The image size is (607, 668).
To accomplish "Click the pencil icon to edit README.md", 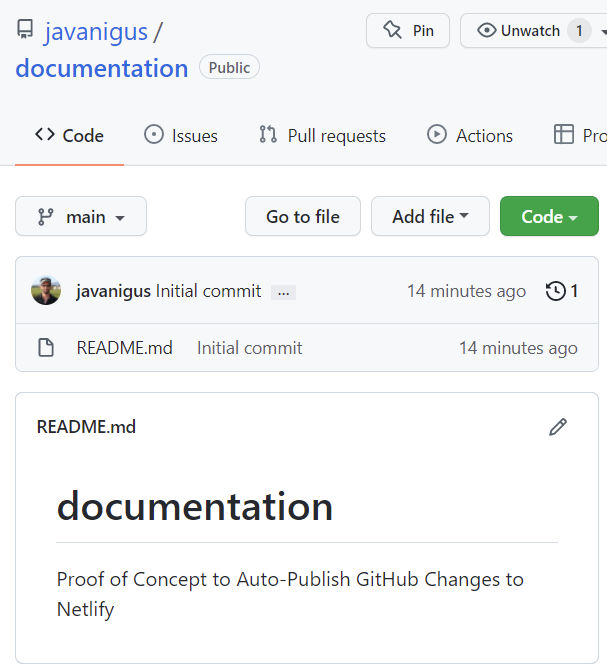I will click(558, 427).
